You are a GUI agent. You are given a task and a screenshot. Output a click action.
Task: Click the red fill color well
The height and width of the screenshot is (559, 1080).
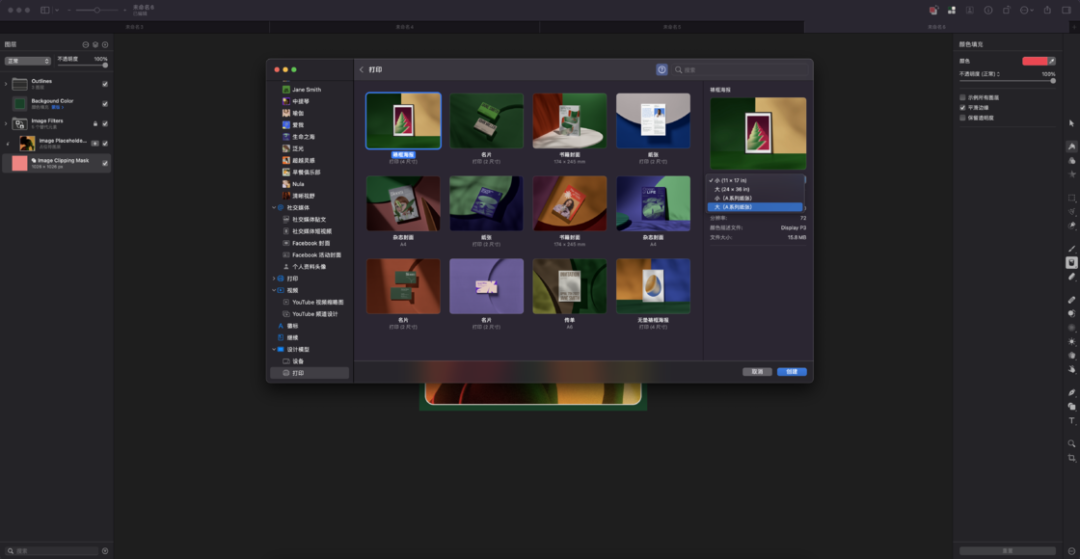(1035, 61)
